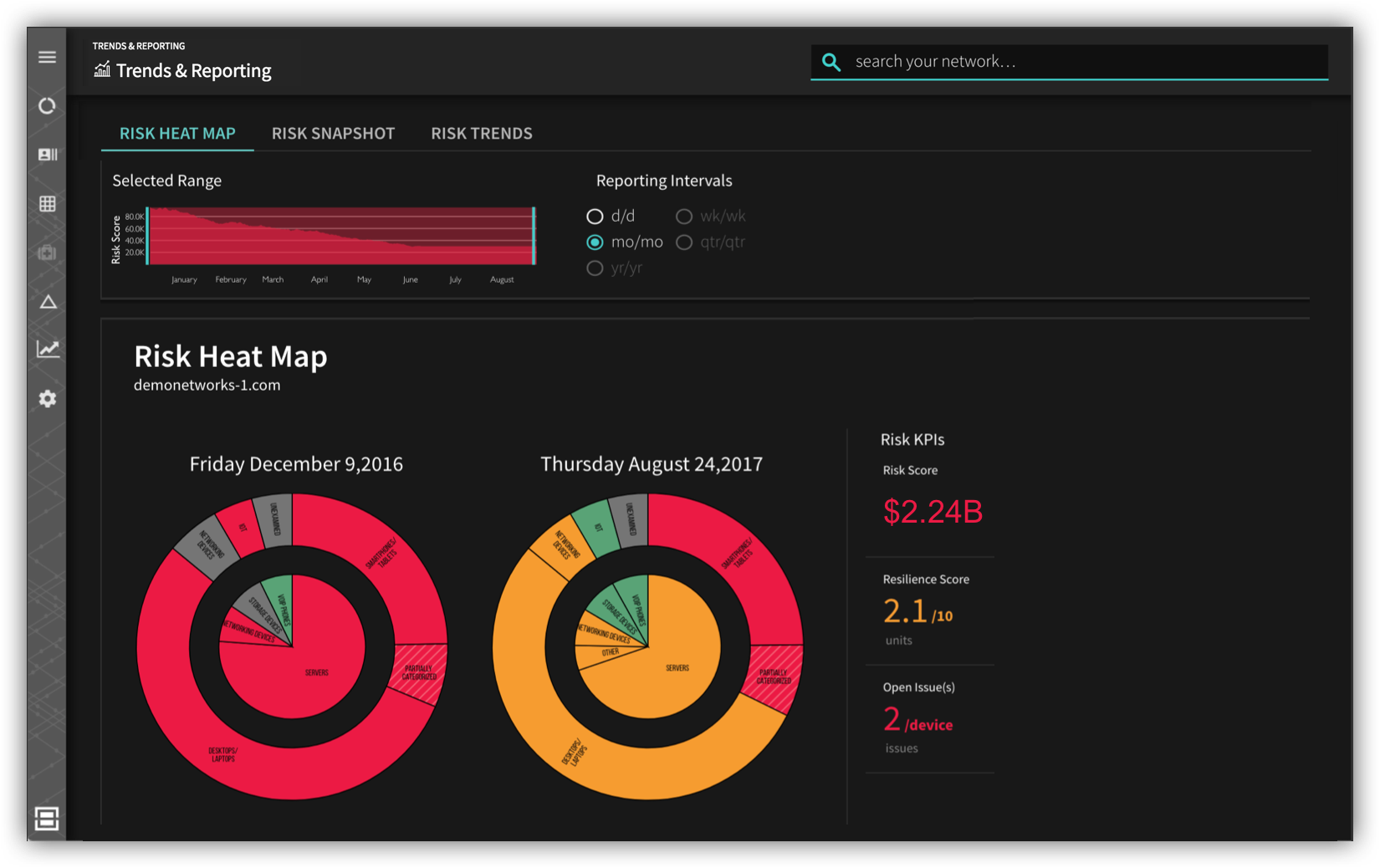Open the grid table icon in sidebar
The width and height of the screenshot is (1380, 868).
pyautogui.click(x=48, y=204)
